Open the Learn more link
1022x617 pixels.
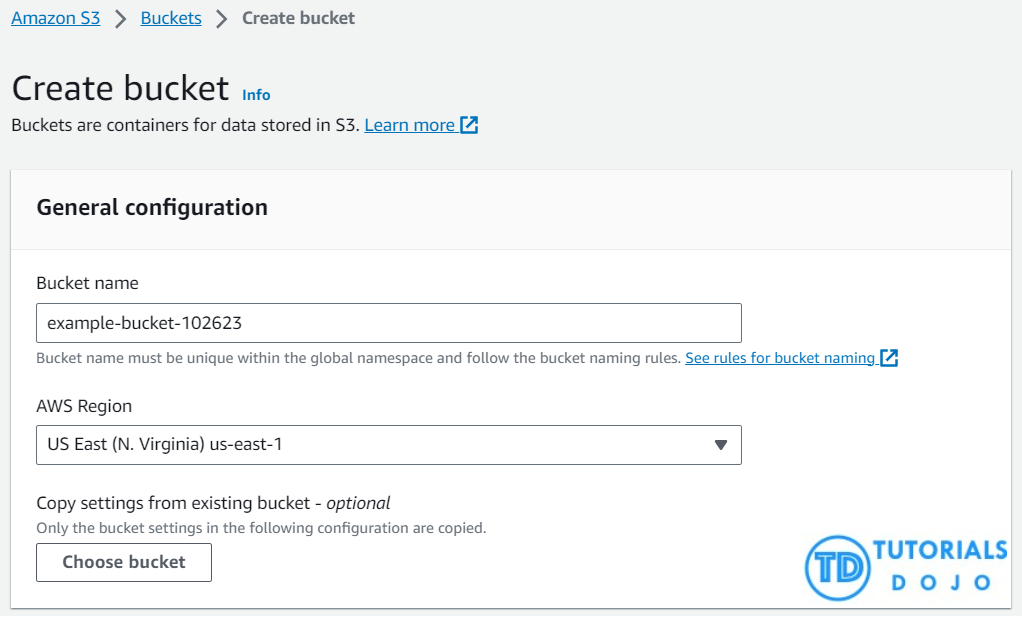pos(409,125)
